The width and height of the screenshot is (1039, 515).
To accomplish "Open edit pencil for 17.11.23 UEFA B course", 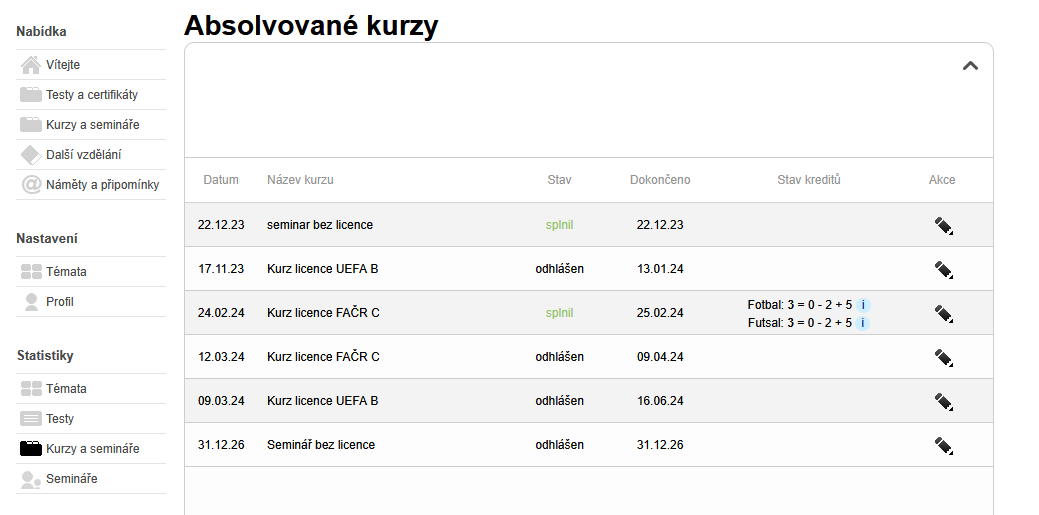I will click(x=943, y=269).
